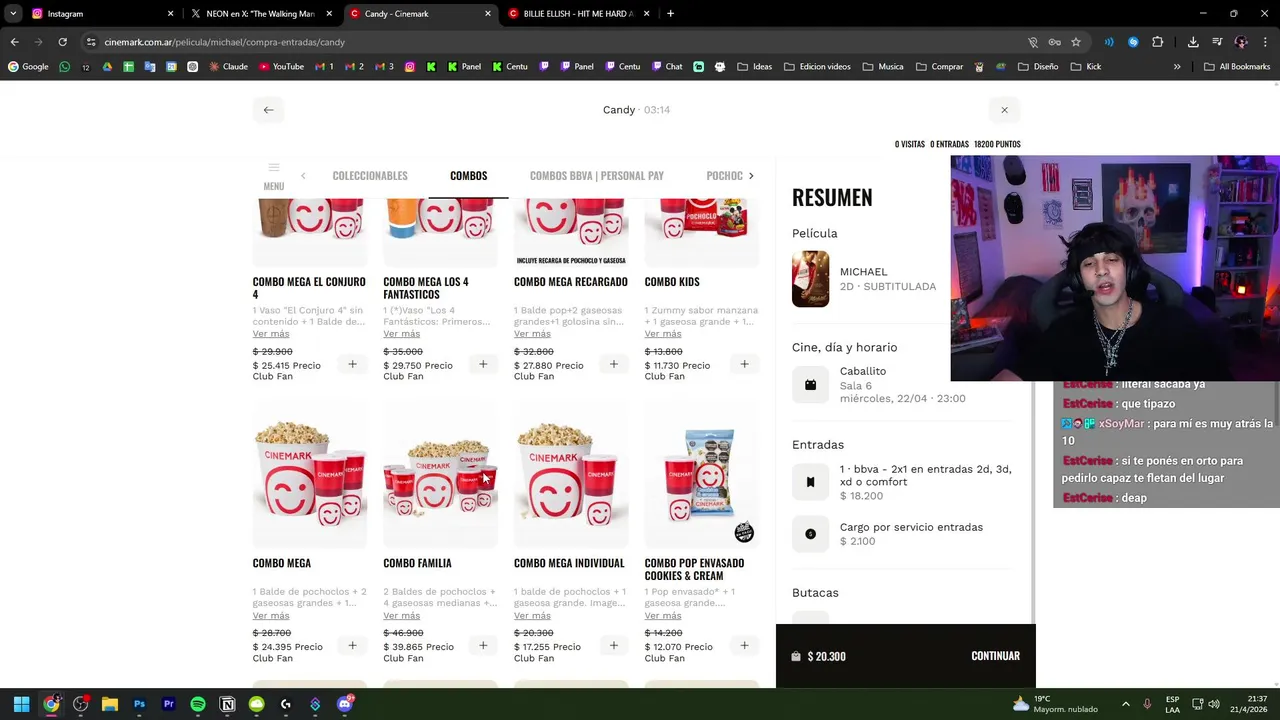
Task: Open Spotify from the taskbar
Action: pos(198,704)
